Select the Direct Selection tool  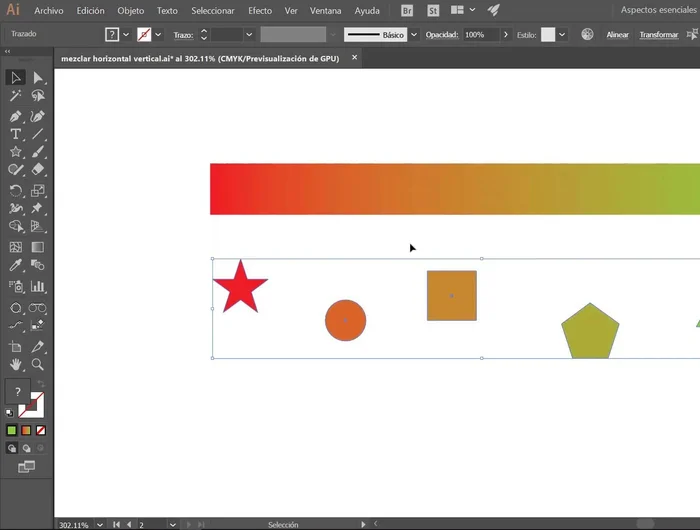click(x=38, y=78)
